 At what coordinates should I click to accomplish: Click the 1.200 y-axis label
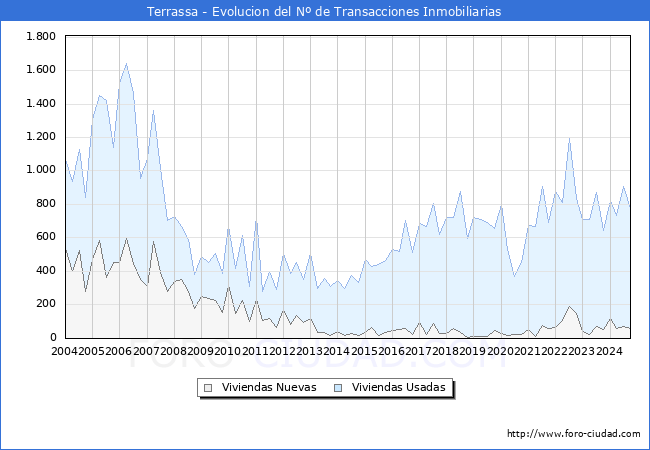point(41,136)
